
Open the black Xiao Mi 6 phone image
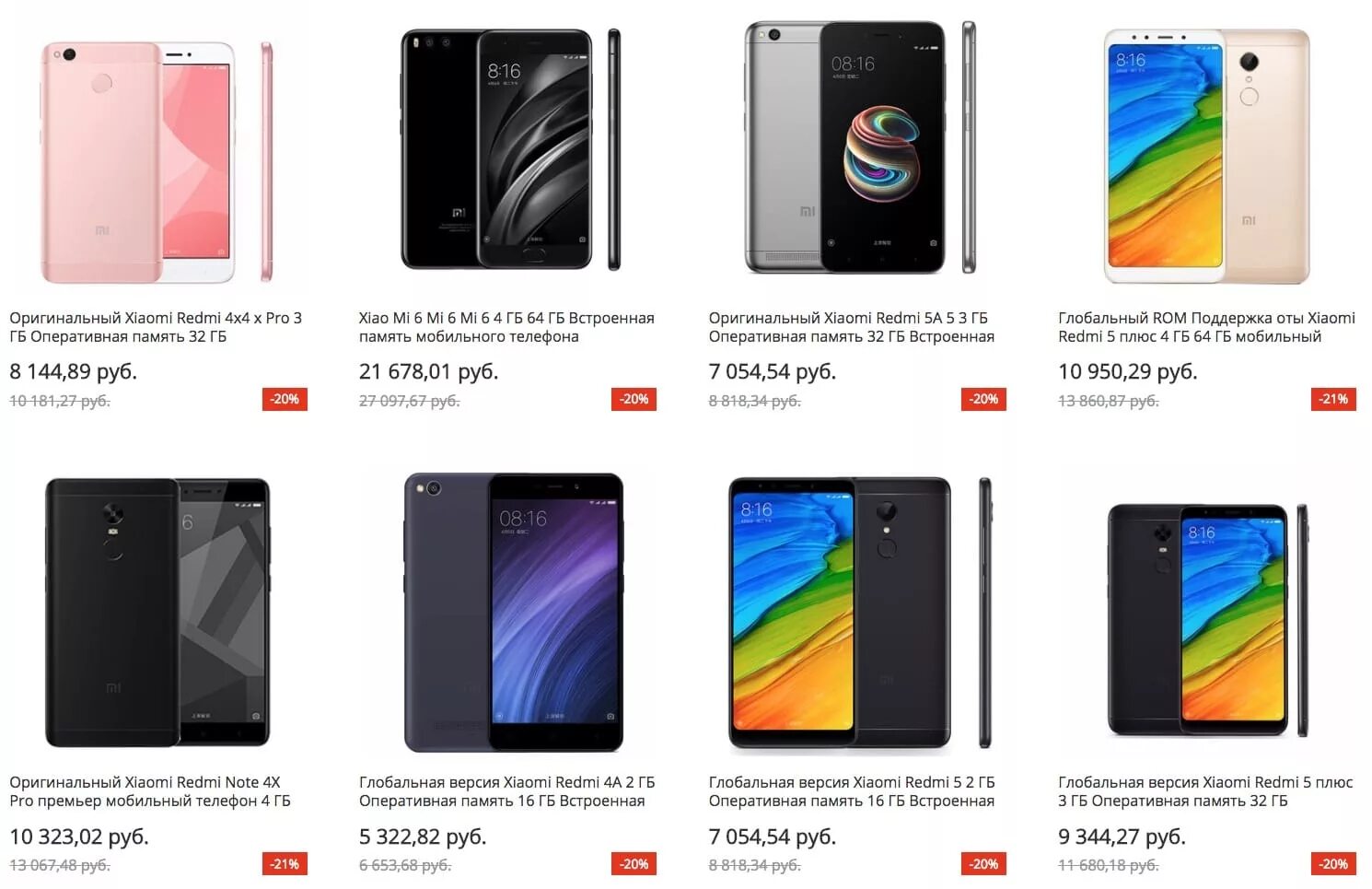click(x=510, y=149)
